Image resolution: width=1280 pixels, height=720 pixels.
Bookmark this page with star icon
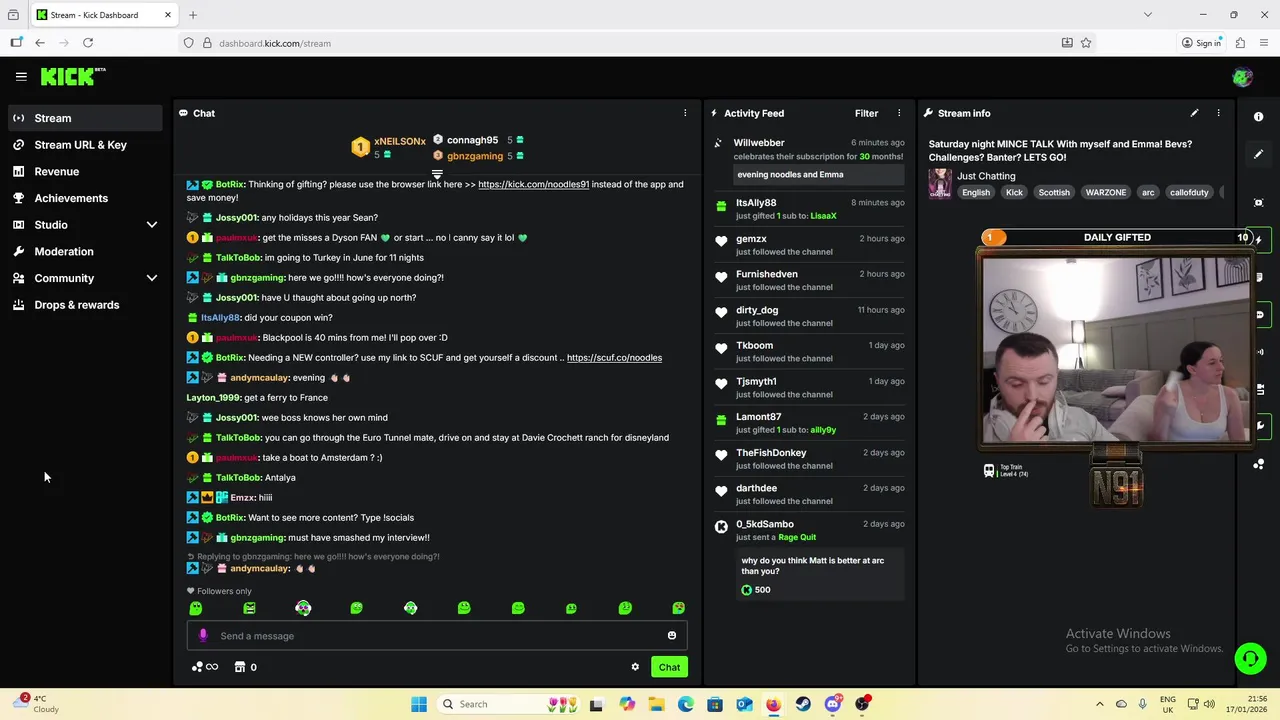(x=1086, y=43)
